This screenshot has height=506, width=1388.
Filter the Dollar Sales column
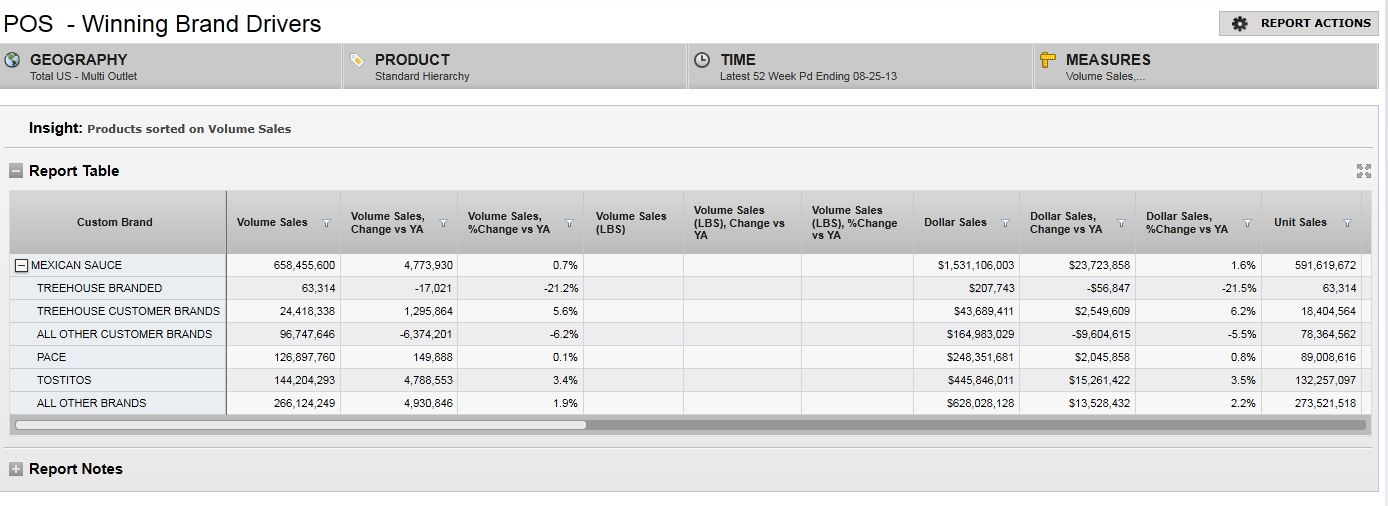pos(1005,223)
